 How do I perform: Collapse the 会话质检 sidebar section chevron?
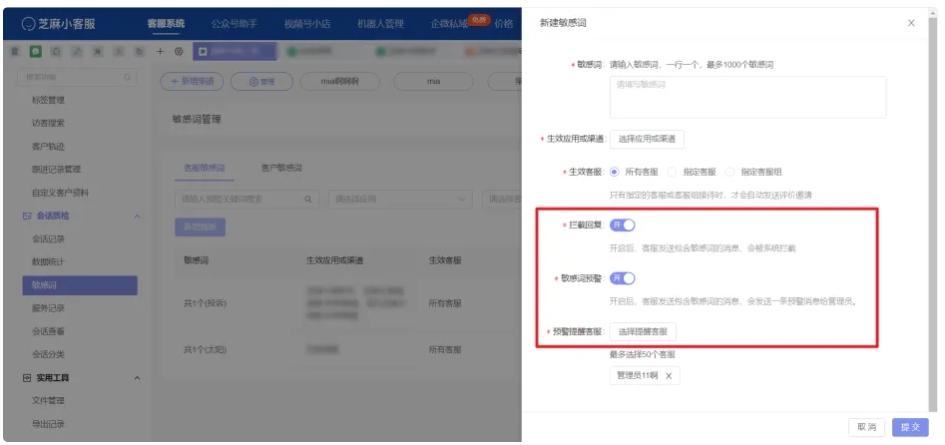pyautogui.click(x=136, y=216)
